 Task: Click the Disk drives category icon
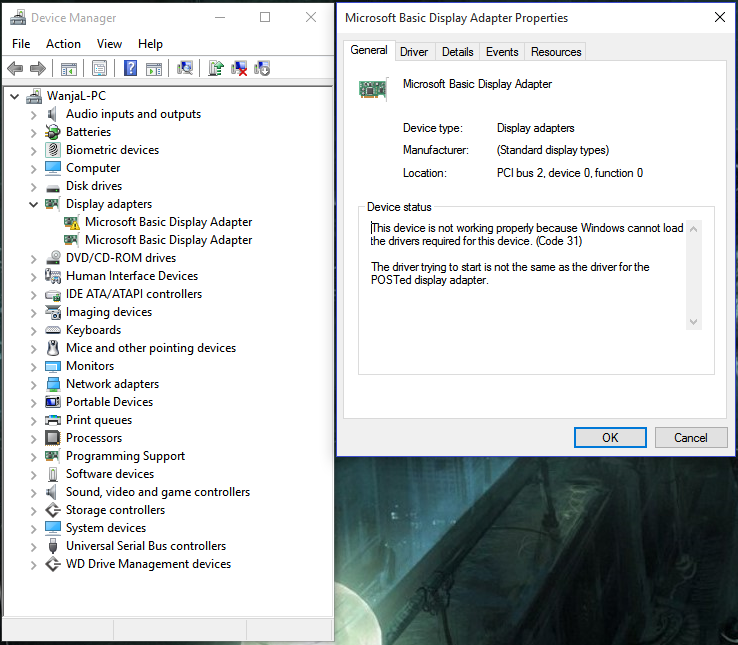[x=53, y=187]
